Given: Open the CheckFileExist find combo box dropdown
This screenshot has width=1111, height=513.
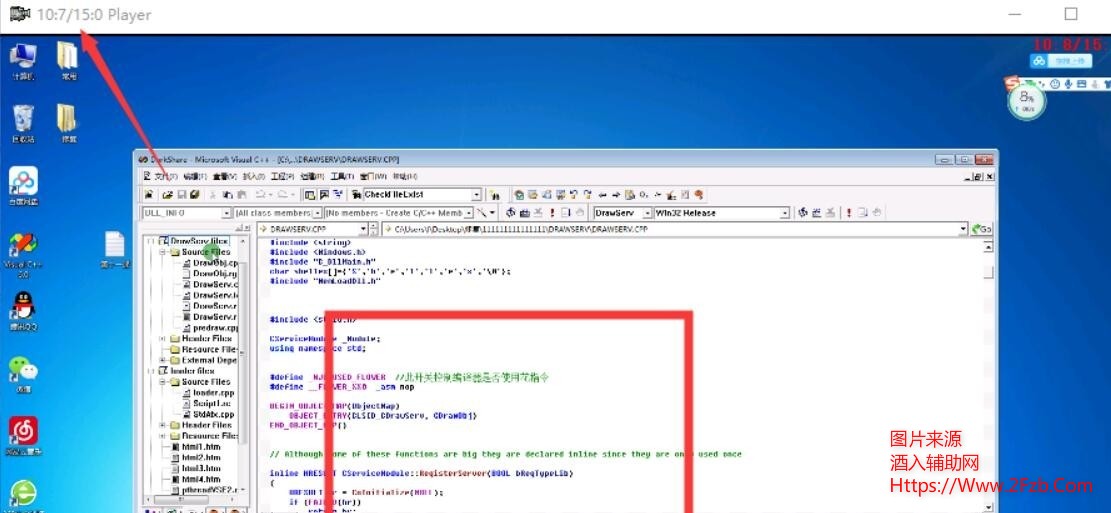Looking at the screenshot, I should click(476, 195).
